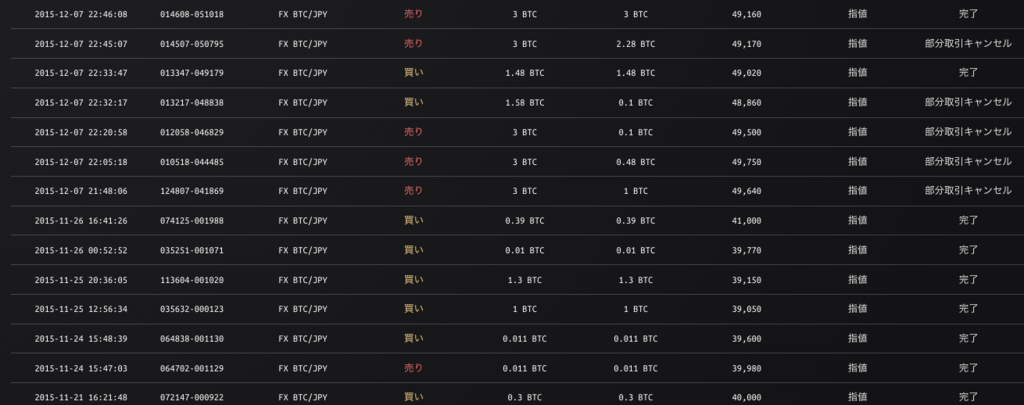This screenshot has height=405, width=1024.
Task: Select the timestamp 2015-12-07 21:48:06
Action: coord(81,191)
